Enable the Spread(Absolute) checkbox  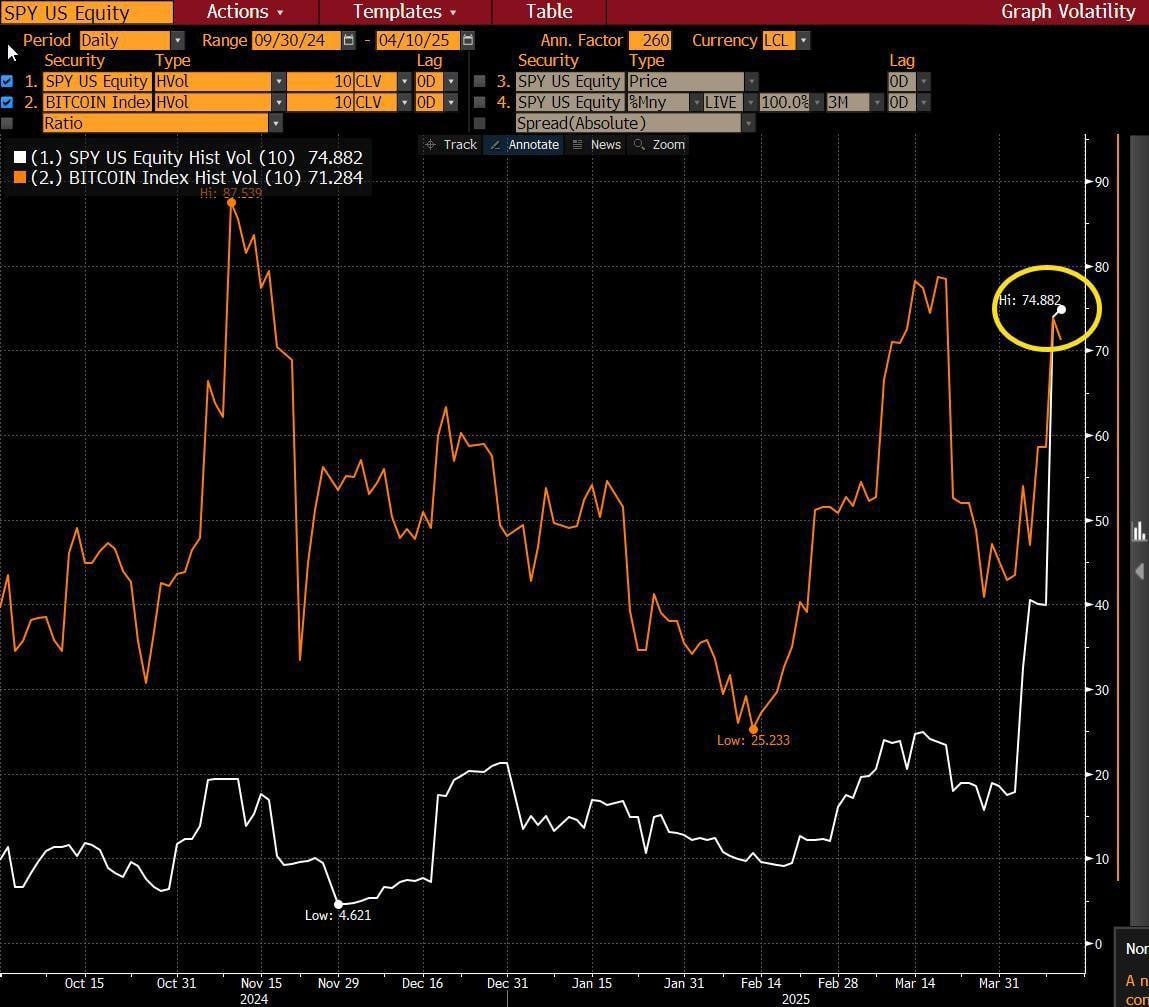coord(480,123)
